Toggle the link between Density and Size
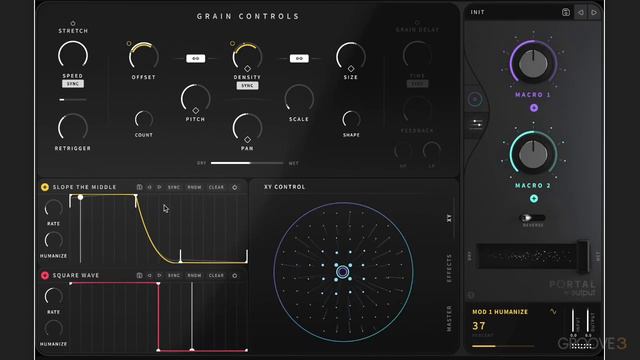Screen dimensions: 640x360 point(299,58)
